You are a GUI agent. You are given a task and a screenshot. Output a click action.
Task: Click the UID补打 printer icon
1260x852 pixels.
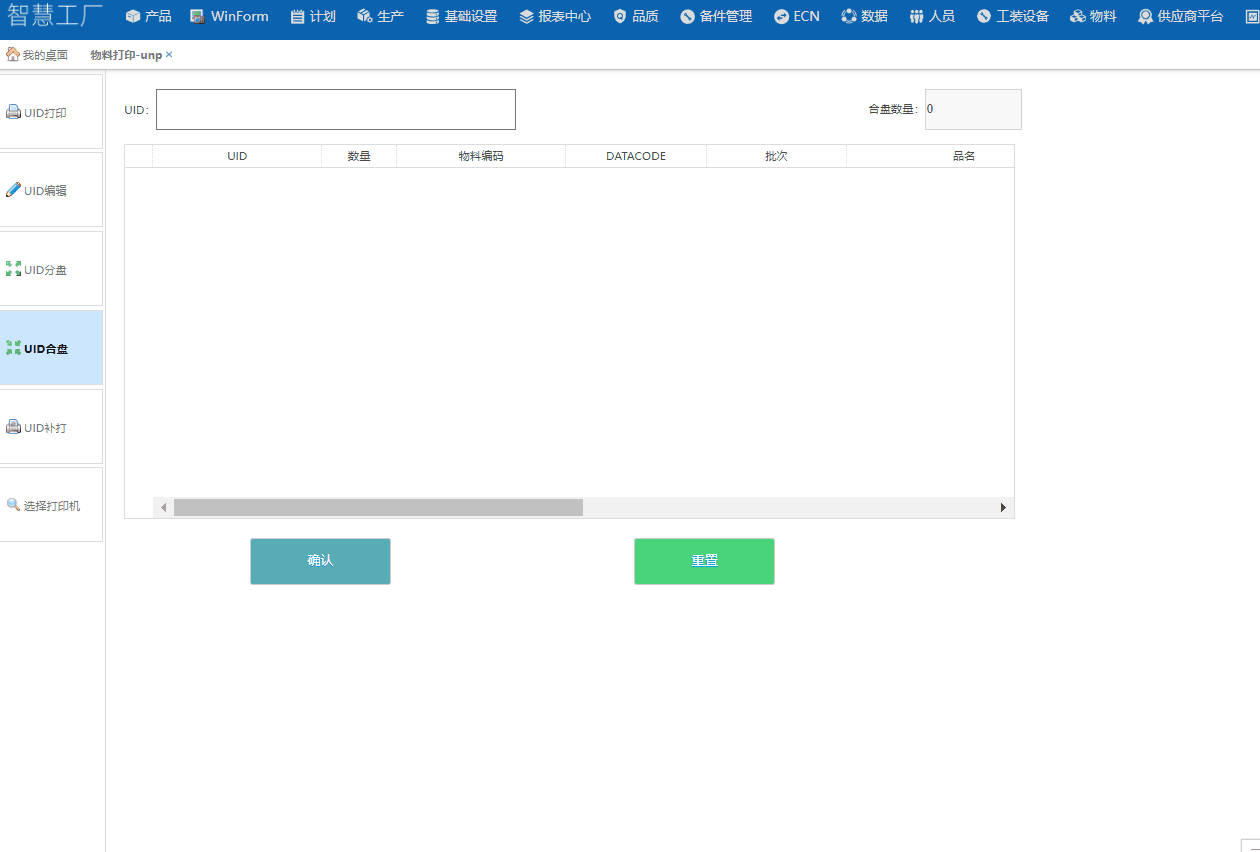[x=13, y=427]
